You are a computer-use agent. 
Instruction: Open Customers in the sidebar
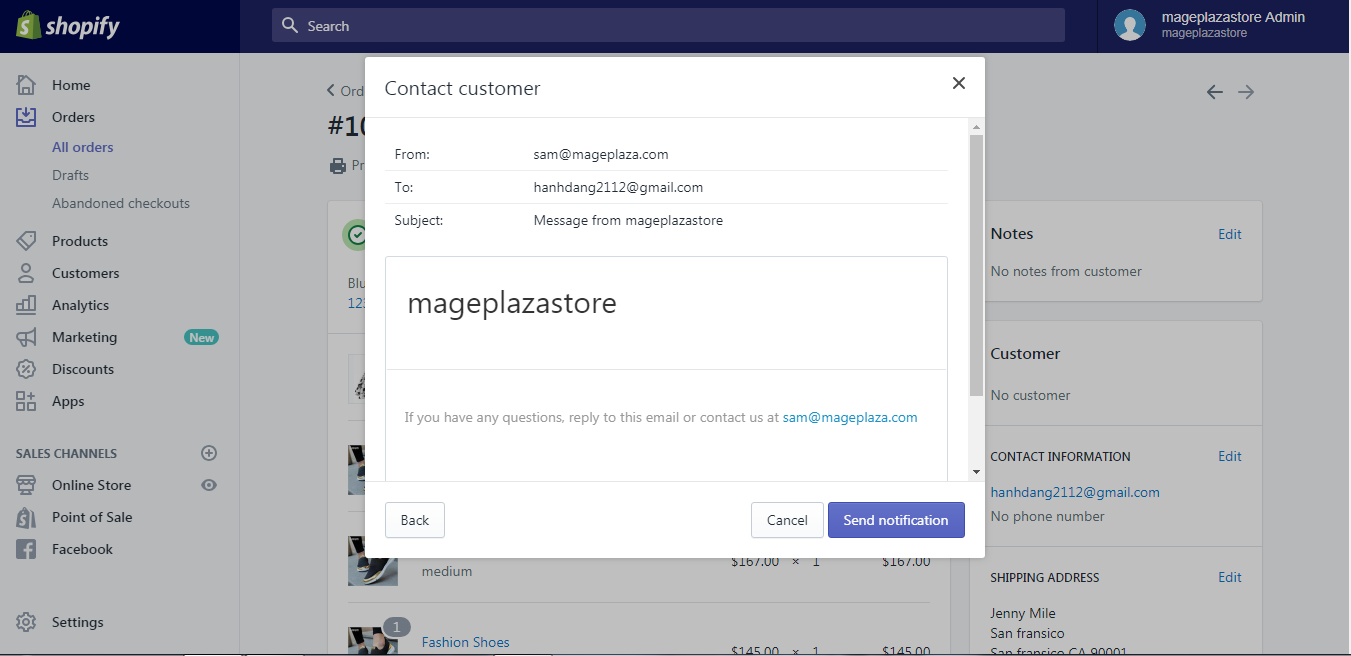(85, 273)
